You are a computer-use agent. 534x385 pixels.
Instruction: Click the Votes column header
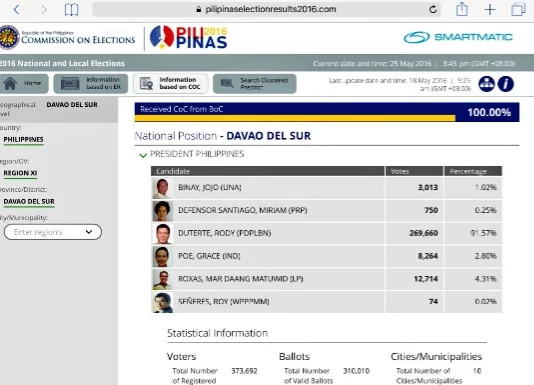(x=414, y=171)
